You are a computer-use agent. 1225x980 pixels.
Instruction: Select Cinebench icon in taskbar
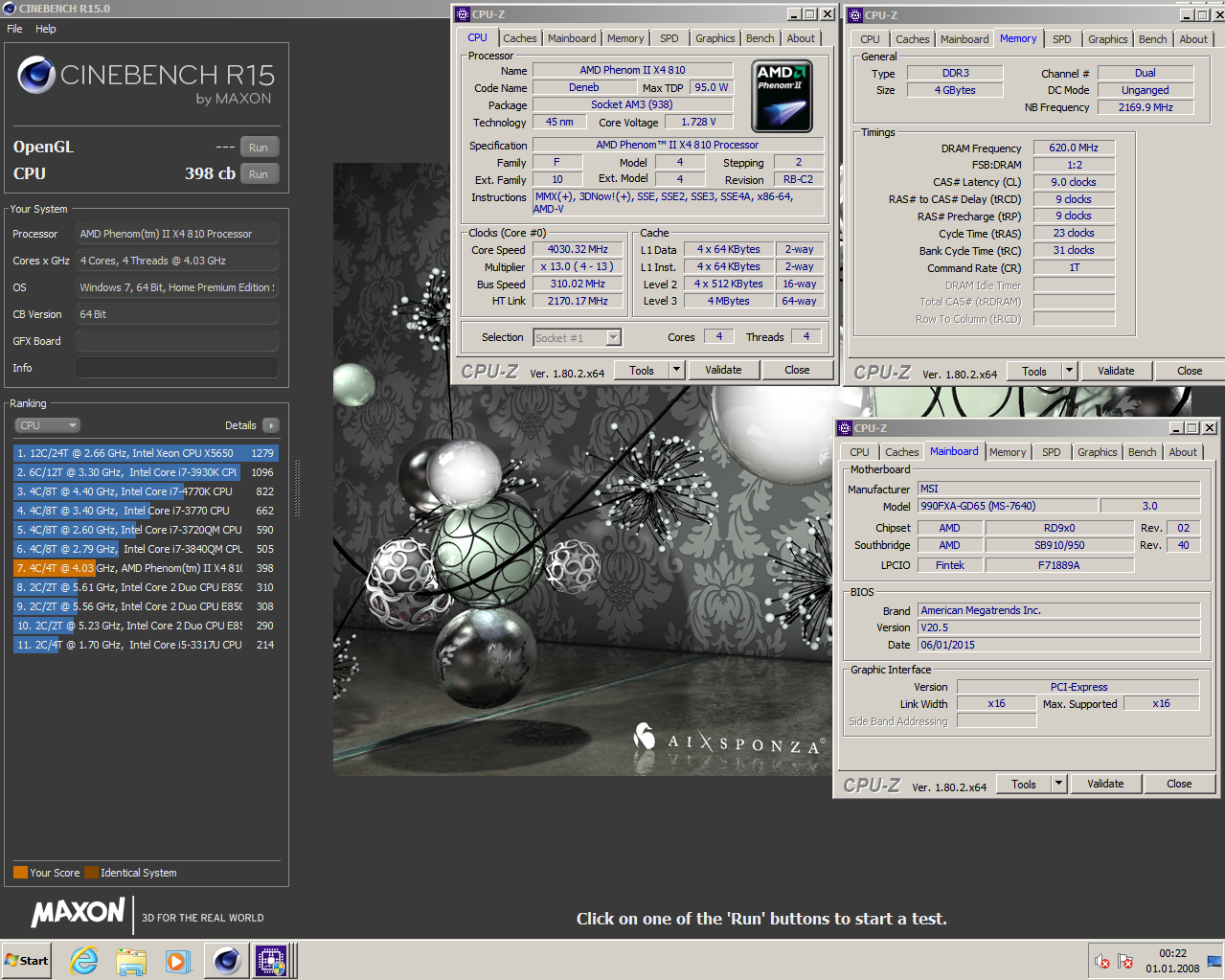[x=227, y=960]
